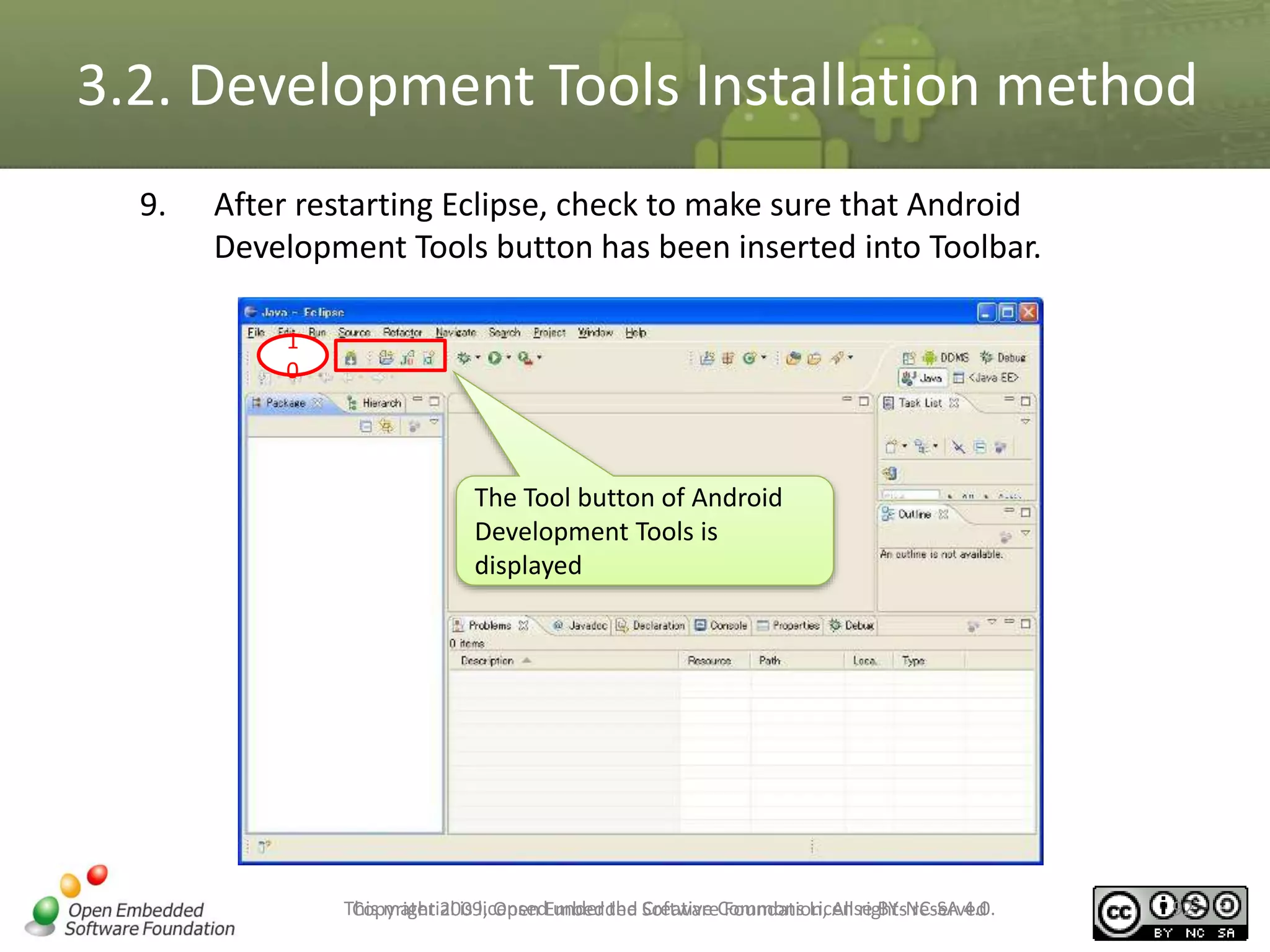Maximize the Package Explorer panel

click(435, 401)
